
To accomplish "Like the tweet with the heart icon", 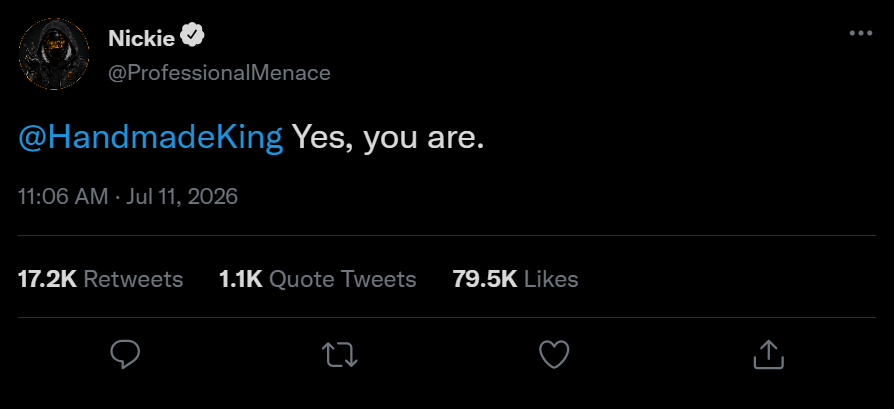I will tap(554, 354).
